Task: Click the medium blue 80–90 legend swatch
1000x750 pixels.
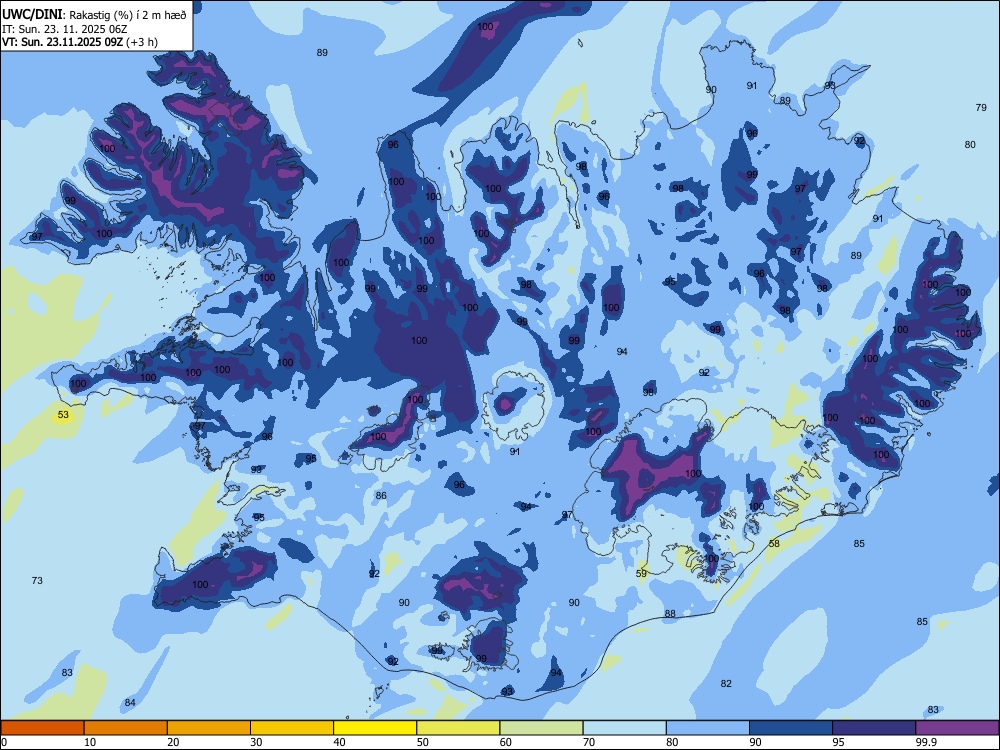Action: pos(707,728)
